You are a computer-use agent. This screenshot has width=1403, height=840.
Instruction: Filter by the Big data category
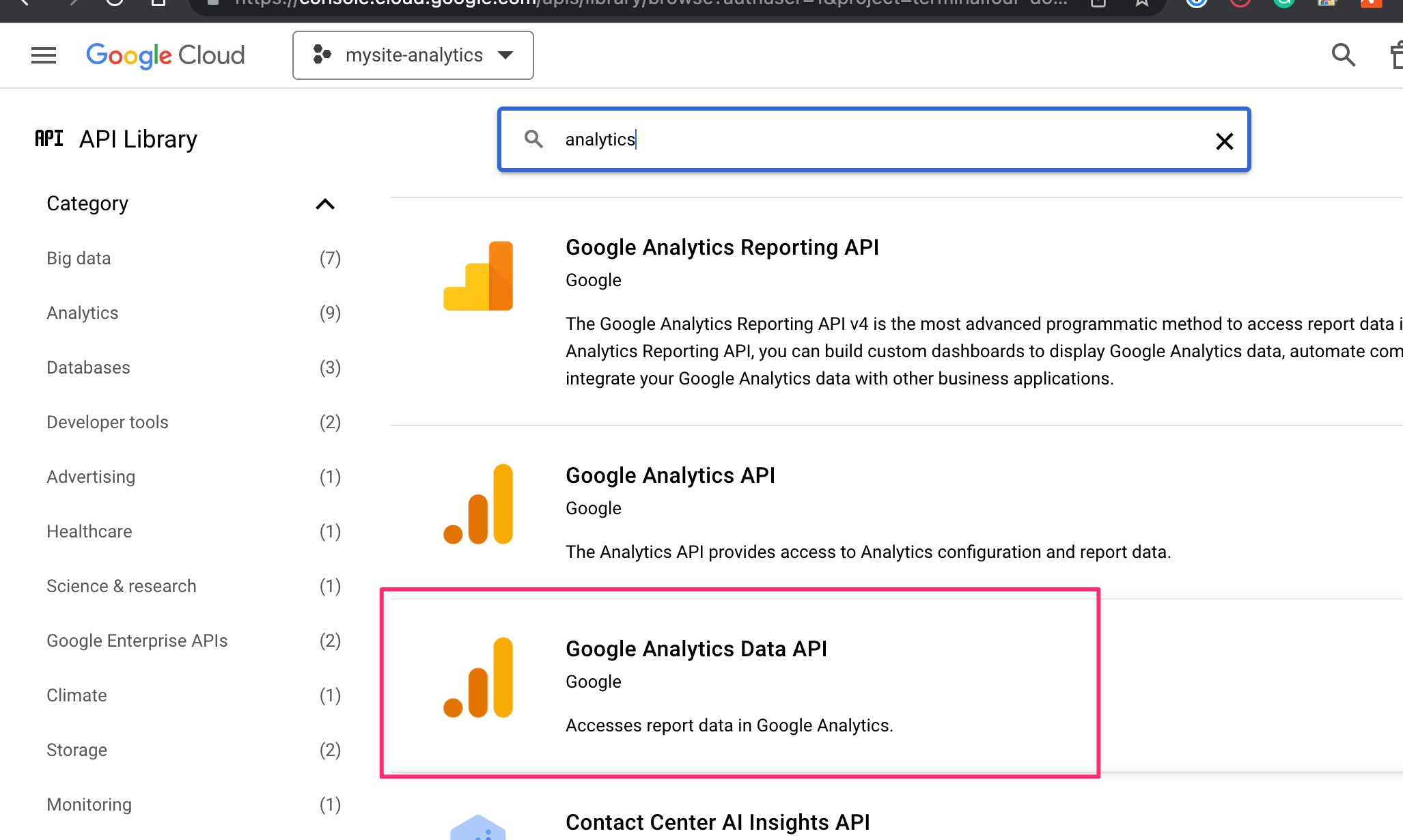tap(79, 258)
